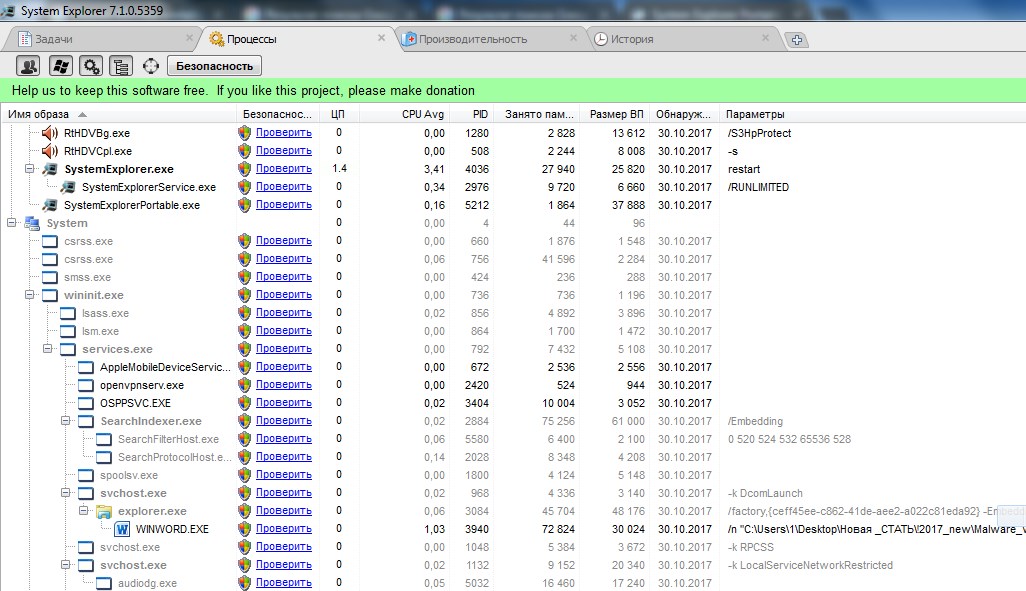Click the Windows flag toolbar icon
This screenshot has width=1026, height=591.
tap(60, 66)
